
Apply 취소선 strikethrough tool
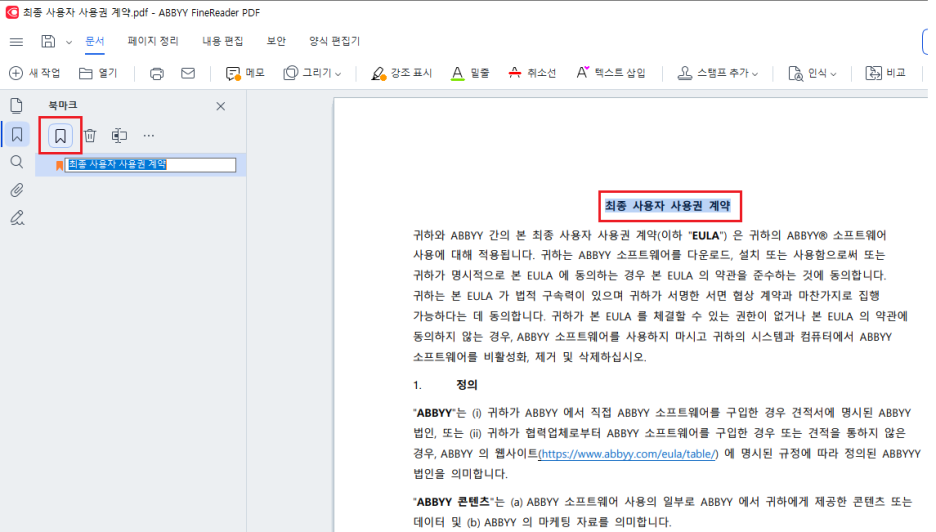coord(532,73)
